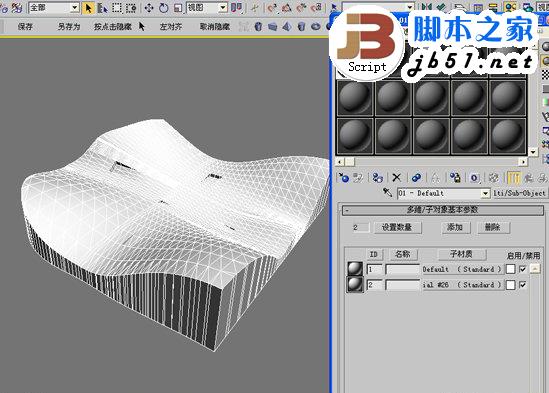Screen dimensions: 549x393
Task: Enable checkbox for sub-material ID 1
Action: coord(523,269)
